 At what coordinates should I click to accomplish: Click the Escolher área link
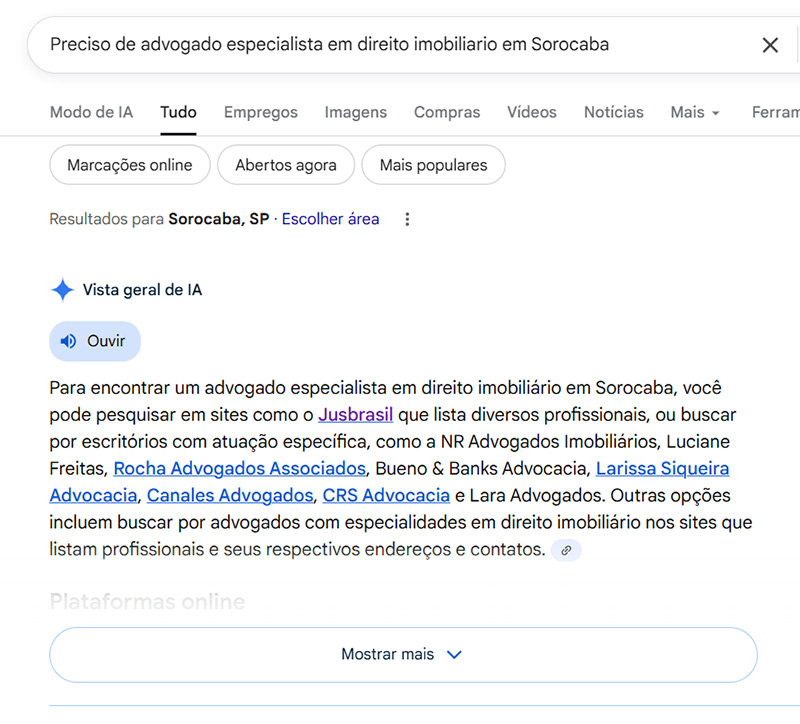[330, 219]
